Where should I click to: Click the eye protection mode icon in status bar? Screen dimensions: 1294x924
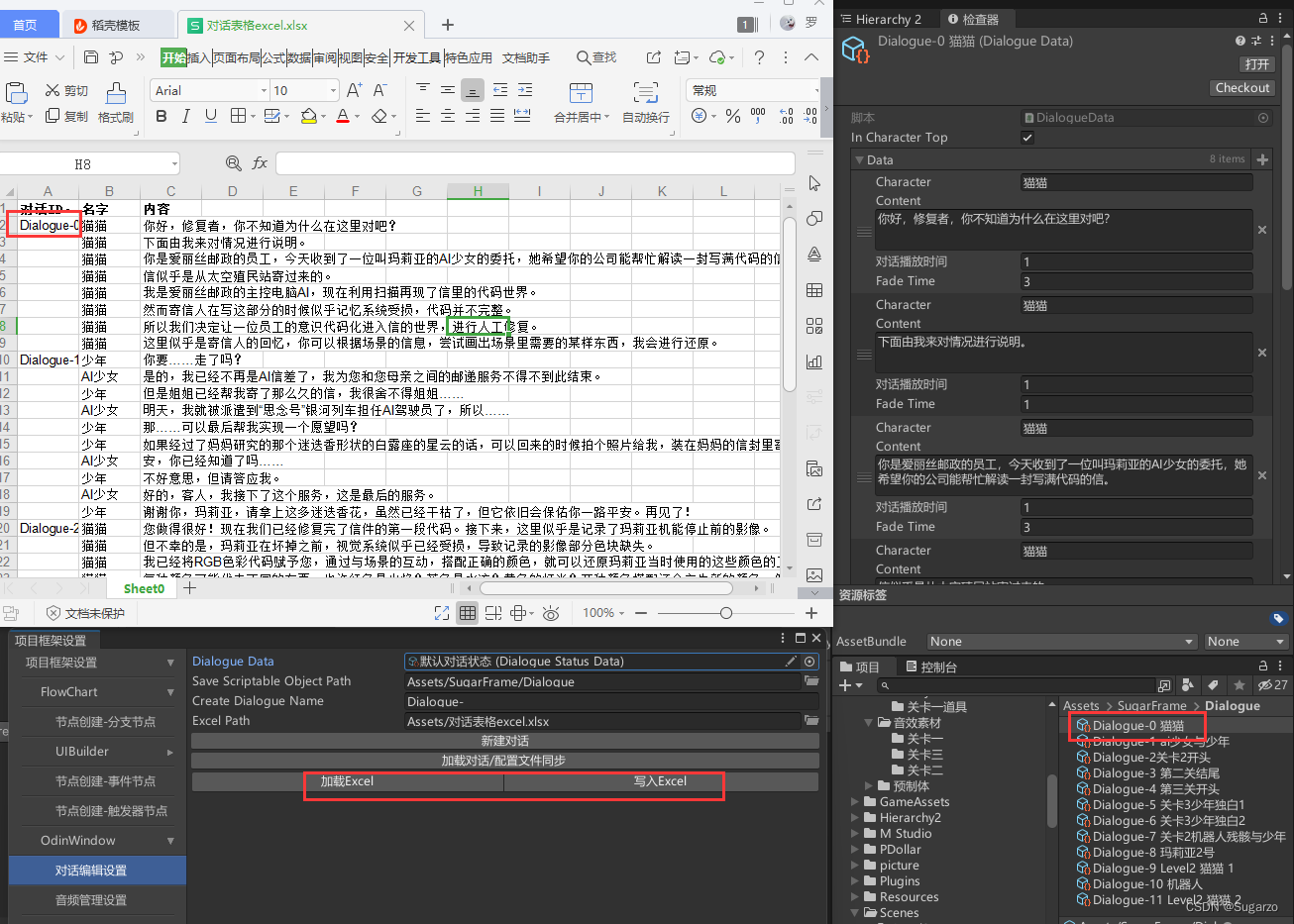point(551,613)
